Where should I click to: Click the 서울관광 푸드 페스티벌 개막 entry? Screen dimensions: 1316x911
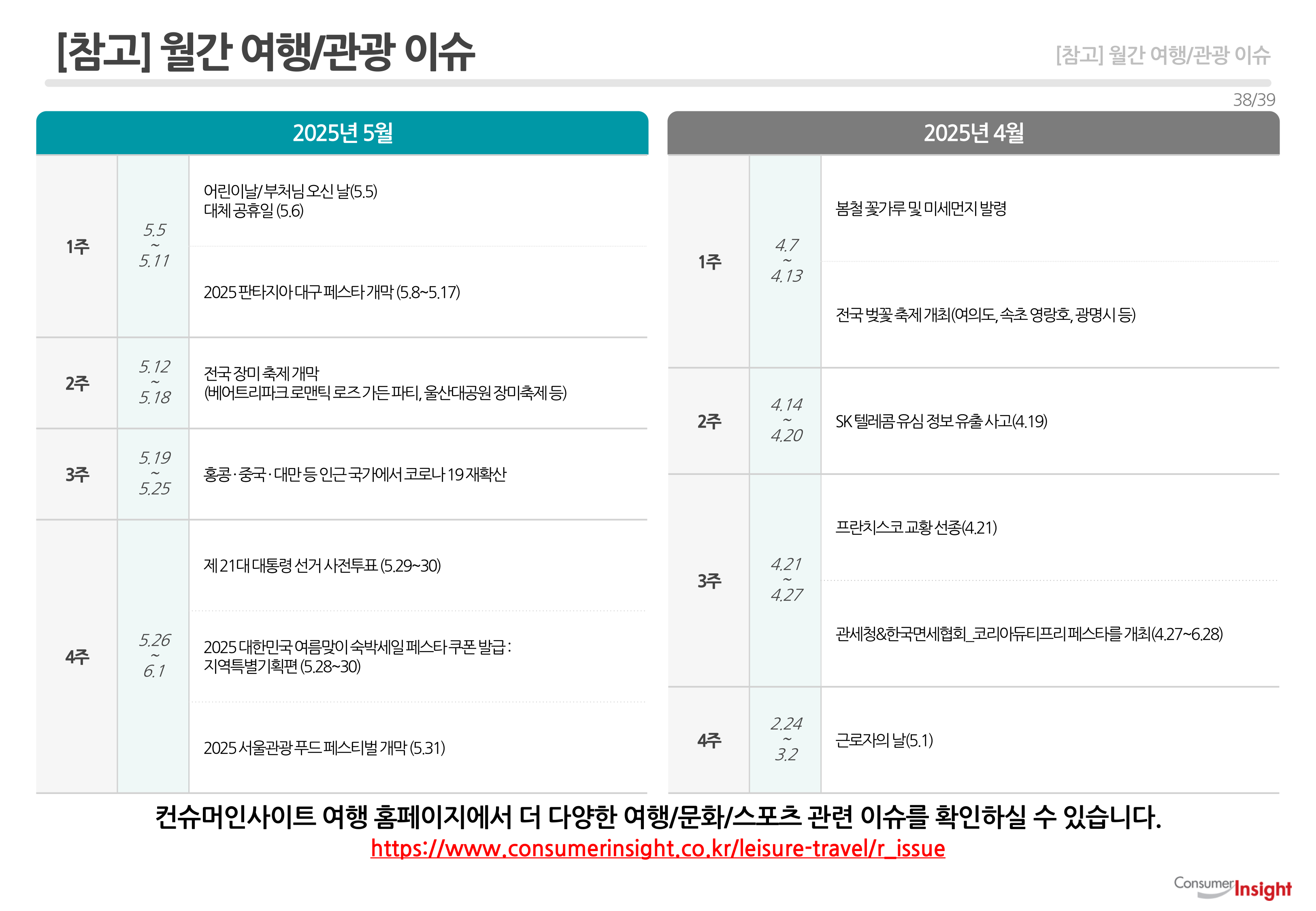tap(324, 748)
